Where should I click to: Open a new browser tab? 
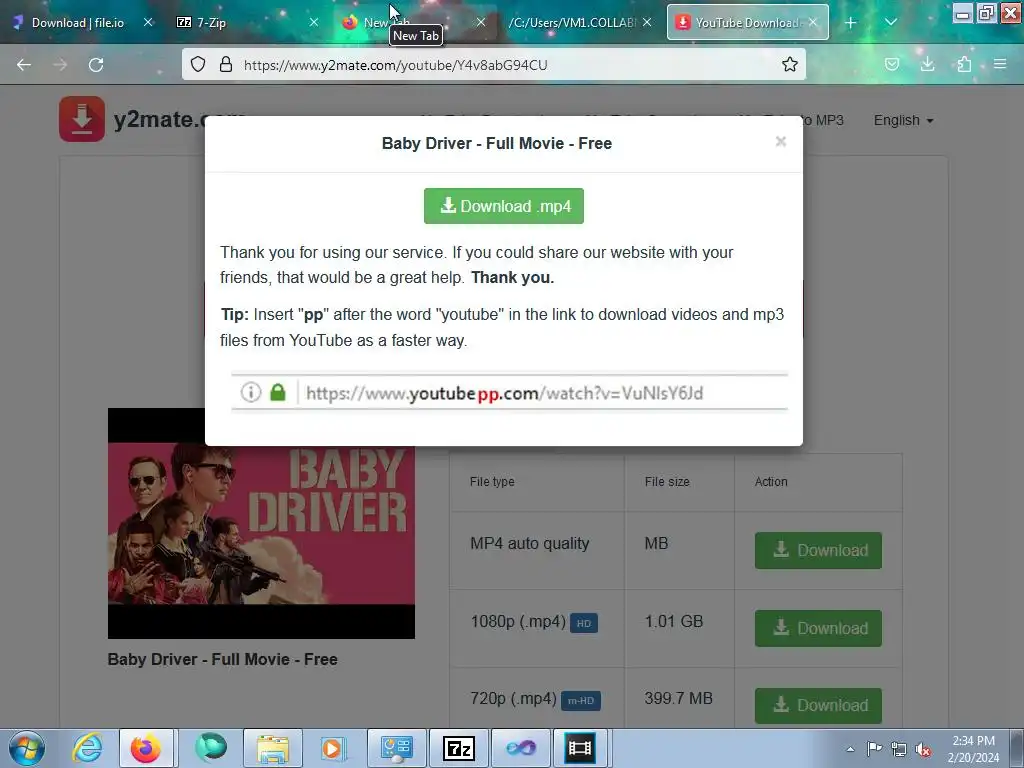pos(850,23)
